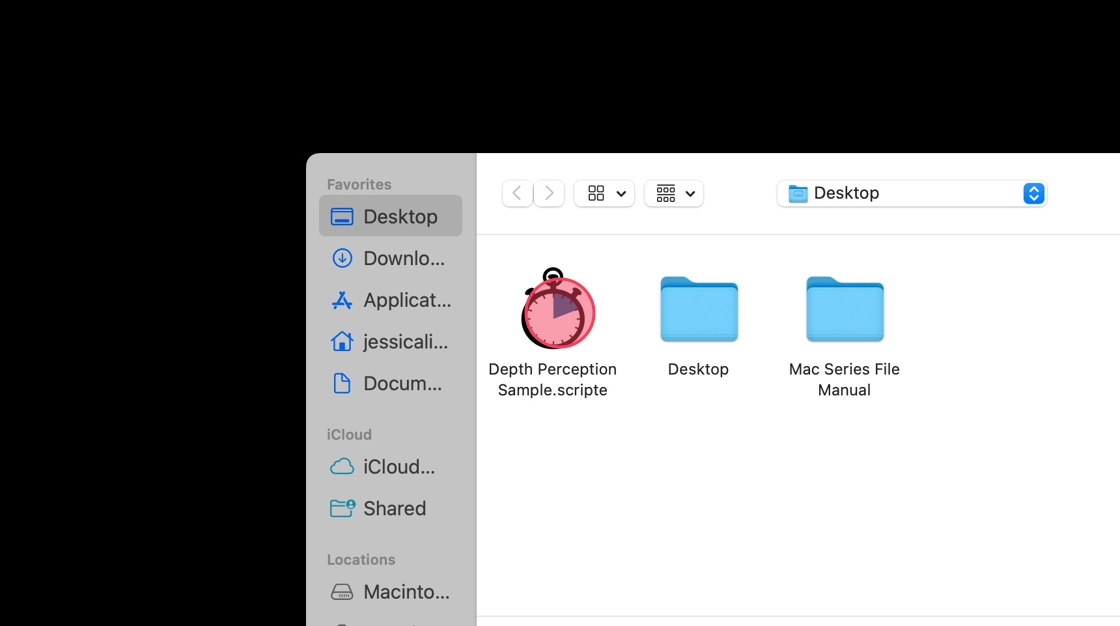Go back with the left chevron
Viewport: 1120px width, 626px height.
tap(517, 193)
